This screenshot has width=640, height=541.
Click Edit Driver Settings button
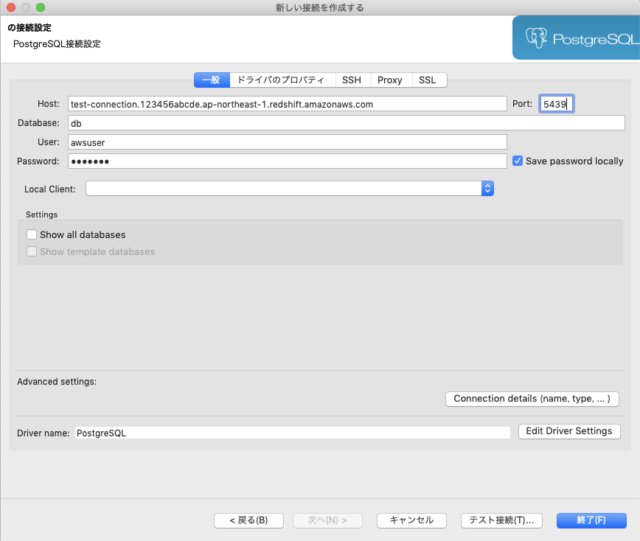click(569, 431)
